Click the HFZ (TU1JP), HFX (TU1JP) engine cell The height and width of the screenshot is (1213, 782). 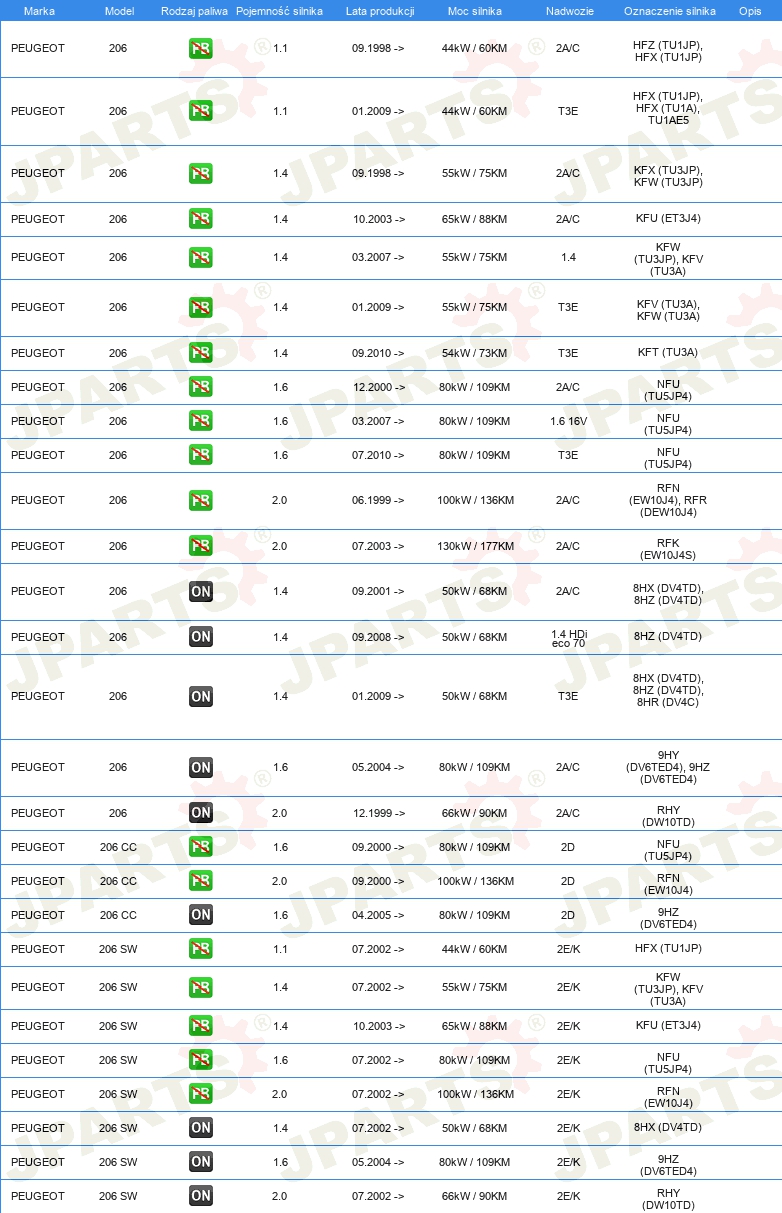pos(668,52)
